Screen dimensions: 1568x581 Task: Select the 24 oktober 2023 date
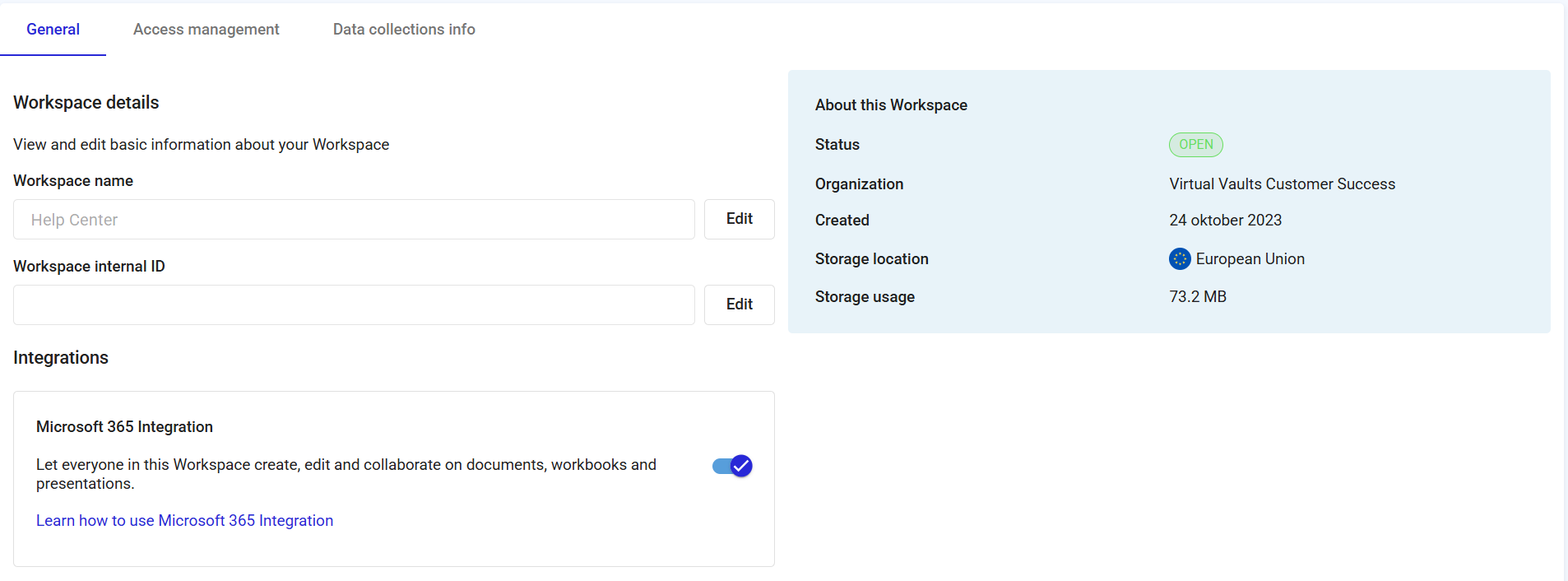tap(1226, 221)
